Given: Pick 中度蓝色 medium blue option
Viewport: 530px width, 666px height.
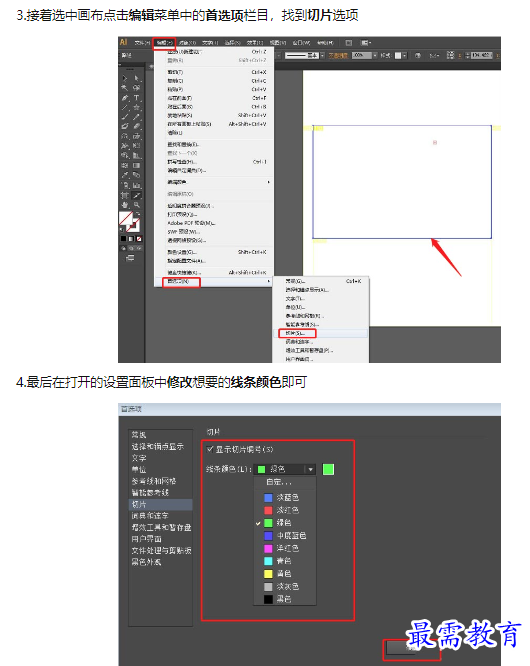Looking at the screenshot, I should [285, 536].
